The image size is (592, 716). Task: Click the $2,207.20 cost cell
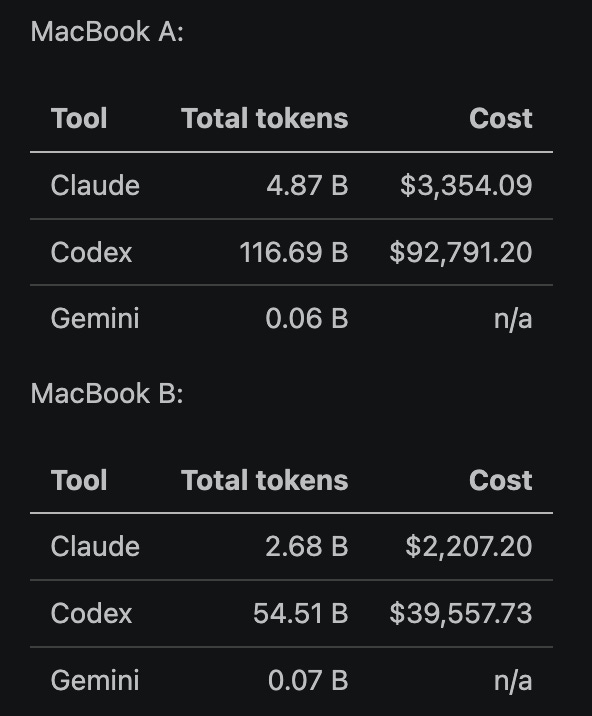469,546
